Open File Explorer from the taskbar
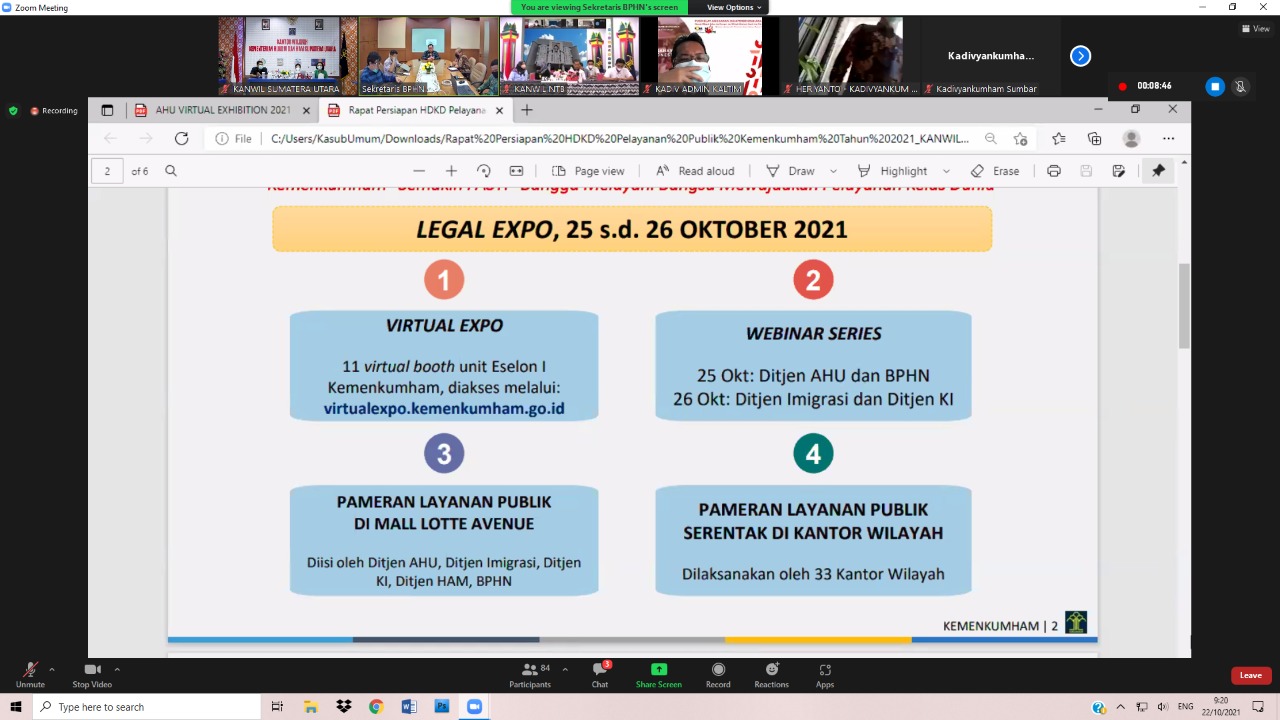 coord(311,707)
